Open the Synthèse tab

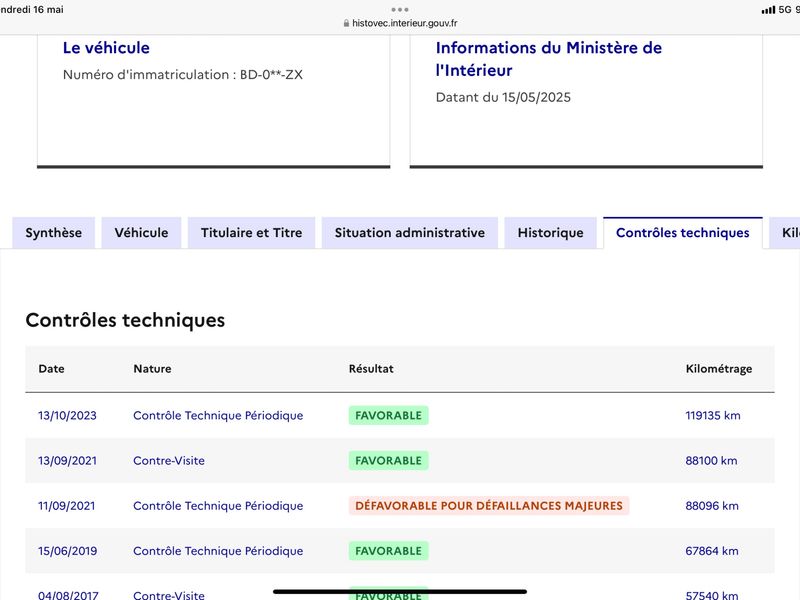coord(54,233)
